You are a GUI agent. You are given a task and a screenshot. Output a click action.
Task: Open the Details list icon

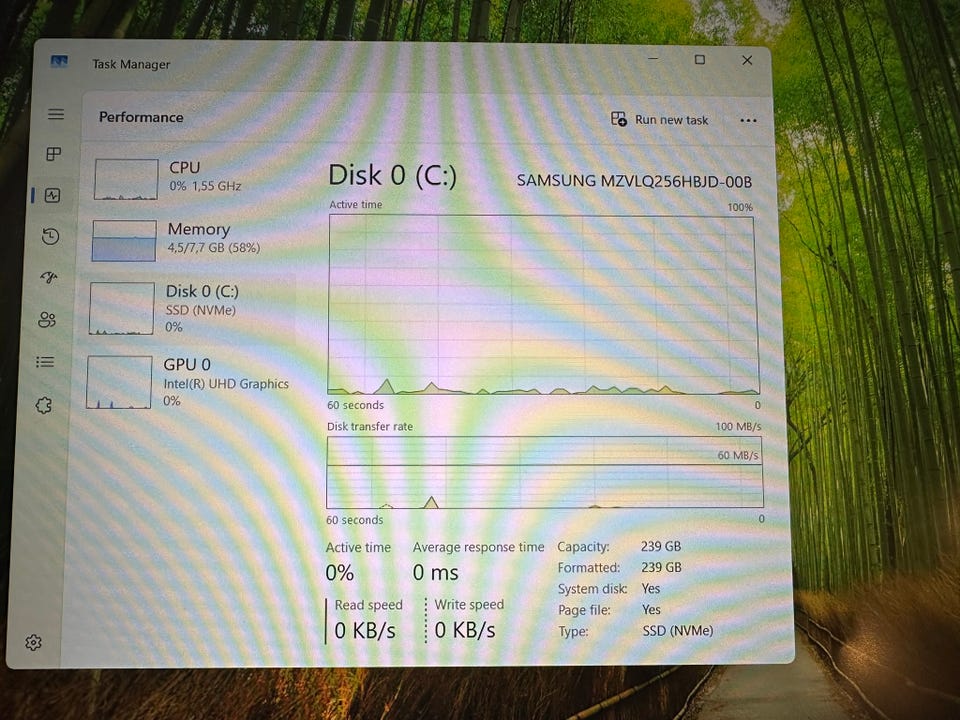(x=45, y=362)
